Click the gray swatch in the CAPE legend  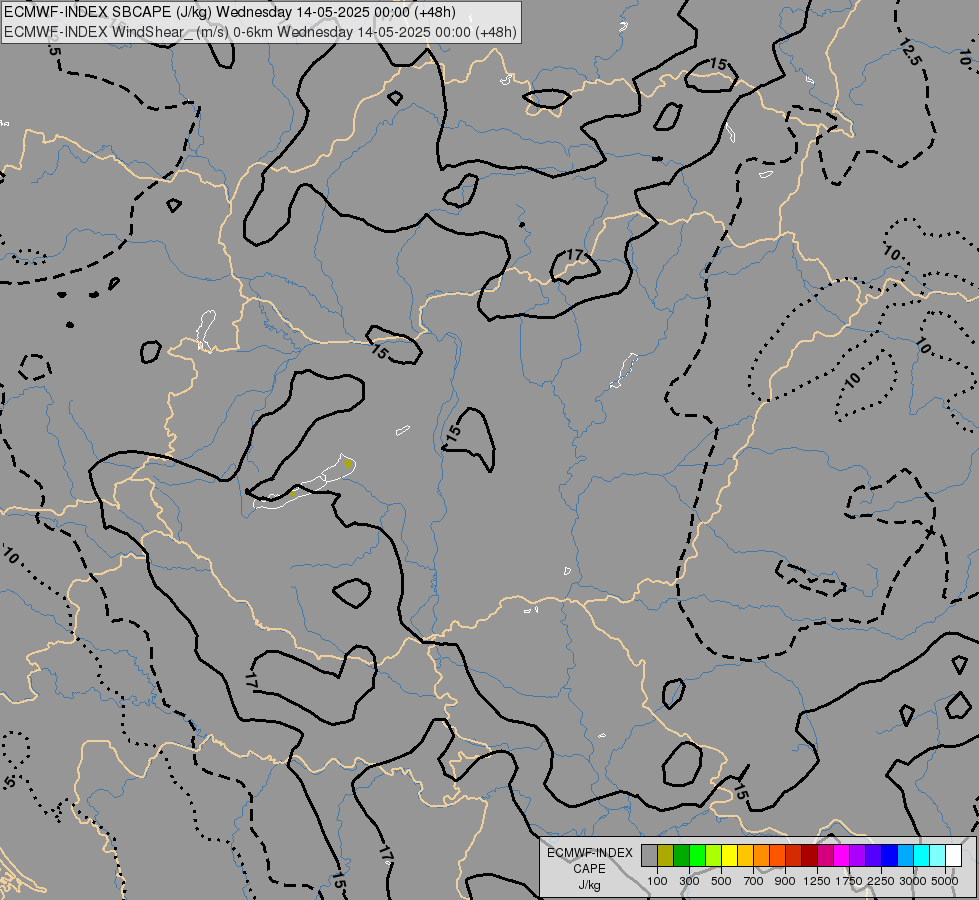[649, 856]
